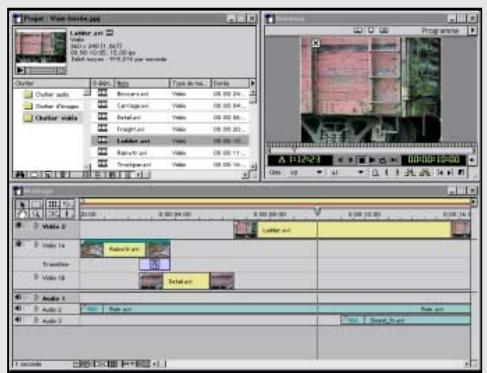Mute the Audio 1 track speaker icon
This screenshot has width=487, height=373.
pyautogui.click(x=18, y=297)
